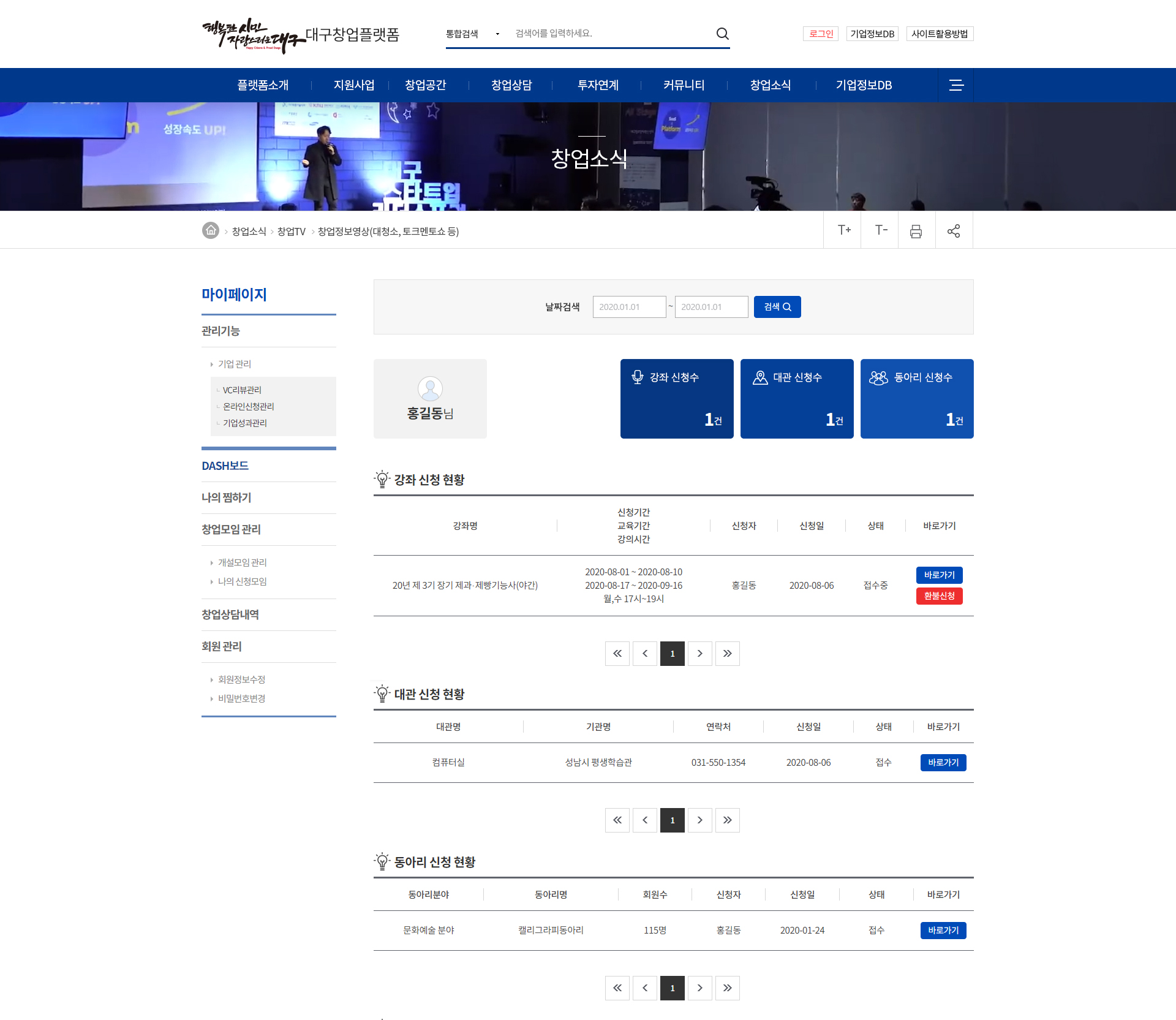This screenshot has height=1020, width=1176.
Task: Click the start date input field
Action: tap(629, 307)
